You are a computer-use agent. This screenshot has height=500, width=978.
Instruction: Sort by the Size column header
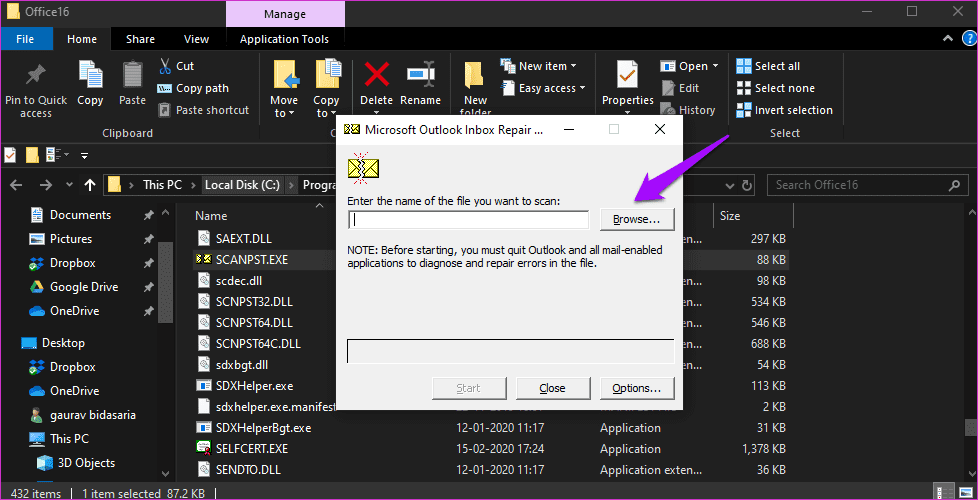click(730, 216)
